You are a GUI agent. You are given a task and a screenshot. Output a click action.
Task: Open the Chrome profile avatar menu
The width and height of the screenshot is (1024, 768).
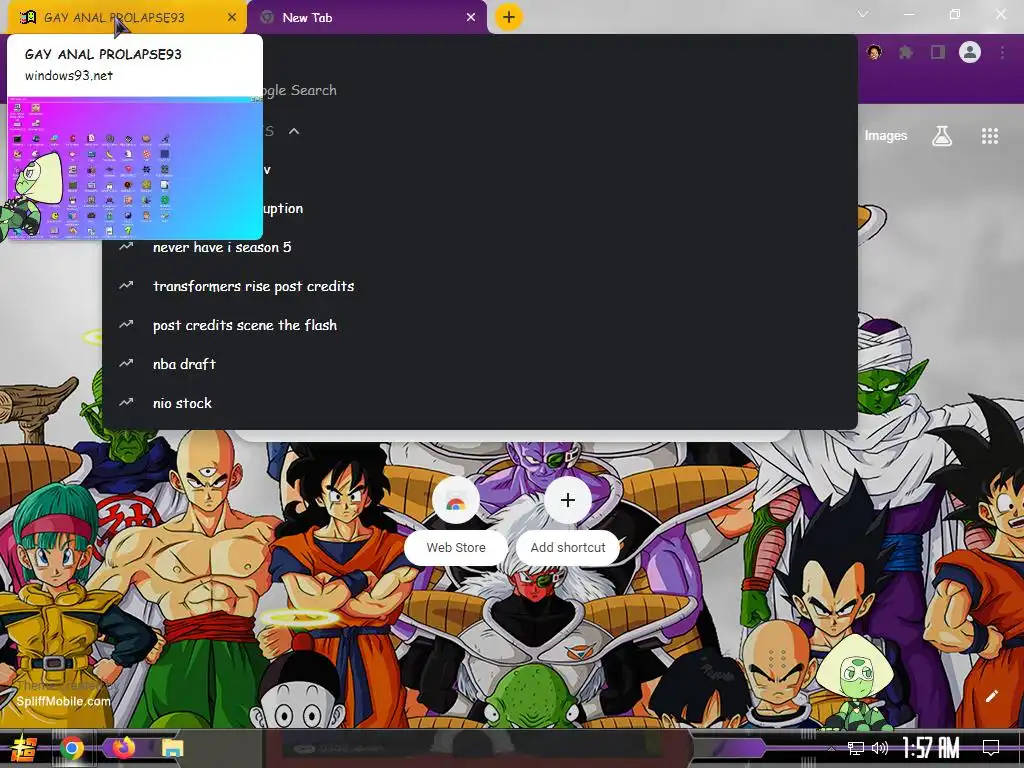(x=970, y=52)
